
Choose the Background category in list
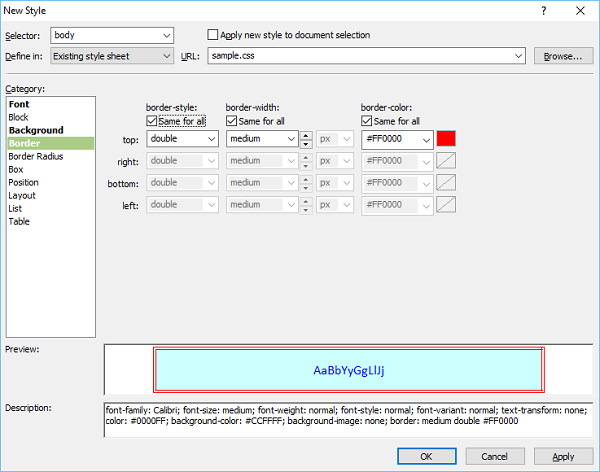35,130
